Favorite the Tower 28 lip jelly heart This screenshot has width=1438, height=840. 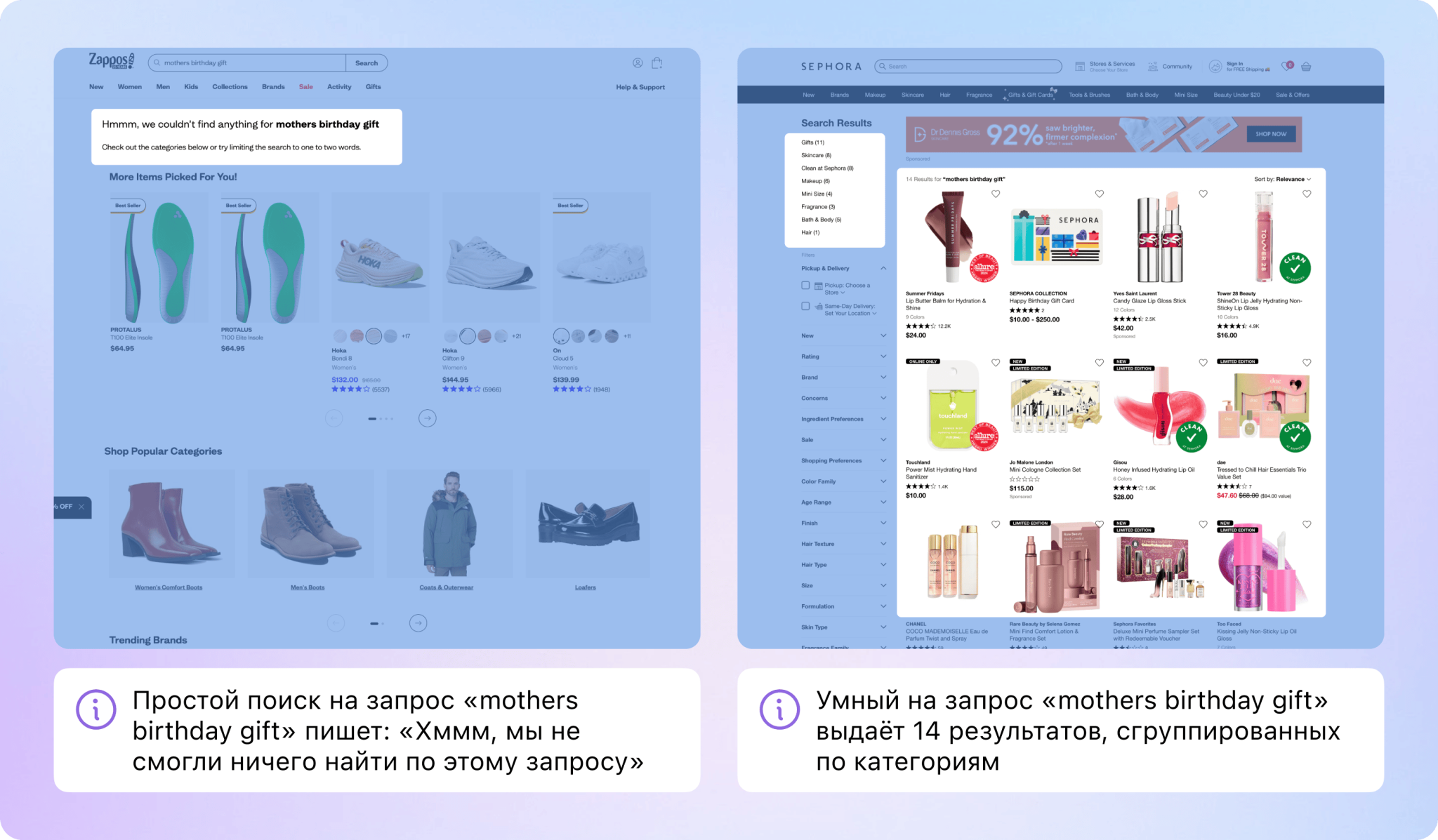tap(1307, 194)
